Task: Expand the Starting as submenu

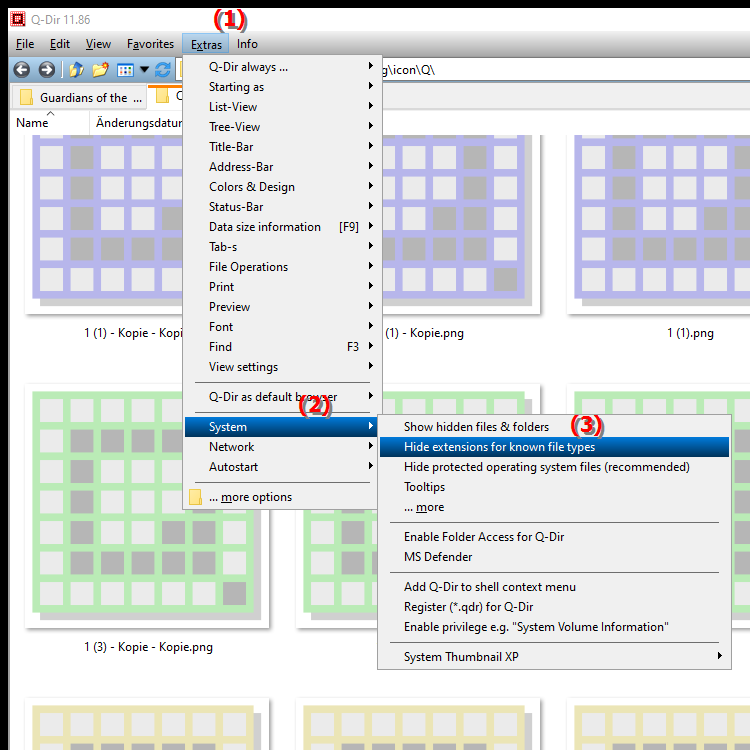Action: click(284, 87)
